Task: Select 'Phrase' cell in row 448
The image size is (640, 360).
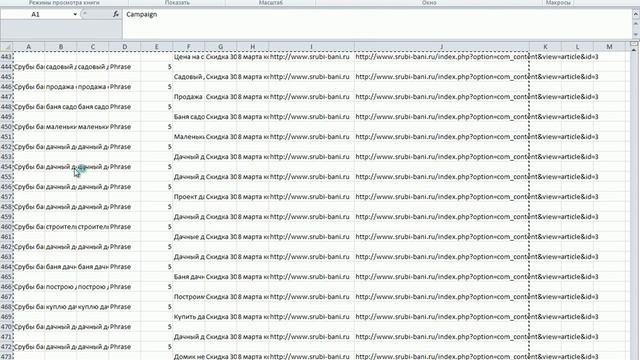Action: click(x=124, y=107)
